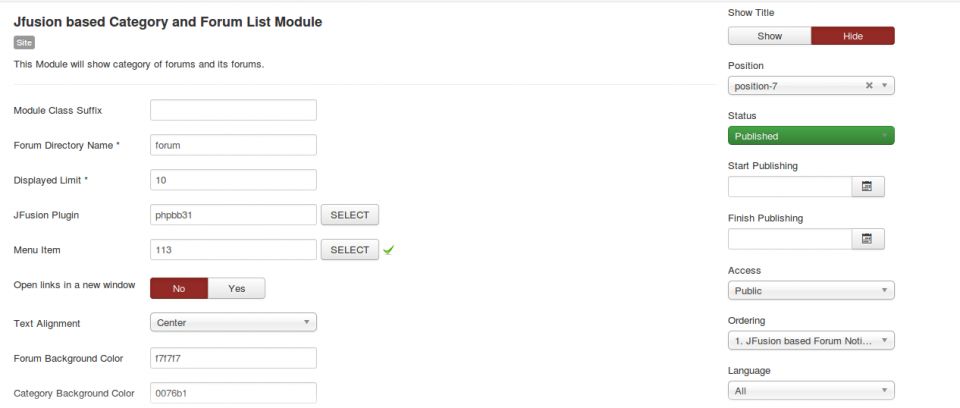Viewport: 960px width, 408px height.
Task: Open the Published status dropdown
Action: point(811,136)
